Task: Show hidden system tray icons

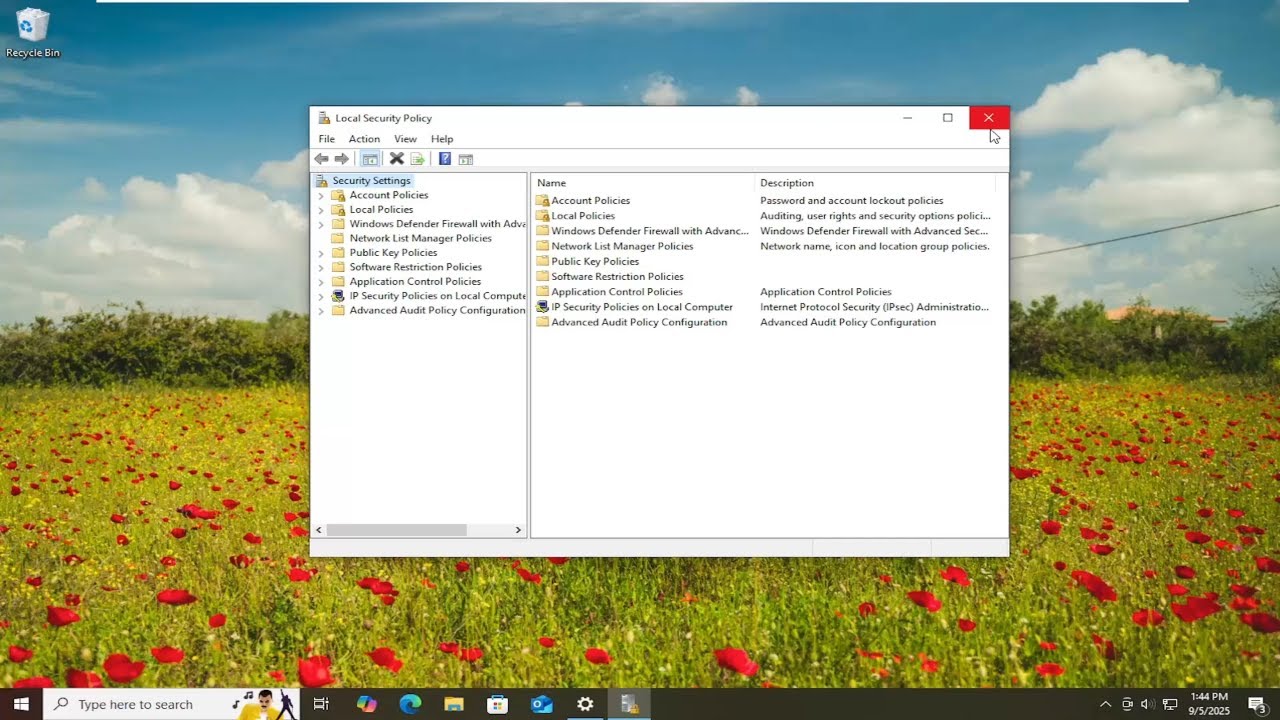Action: [1105, 704]
